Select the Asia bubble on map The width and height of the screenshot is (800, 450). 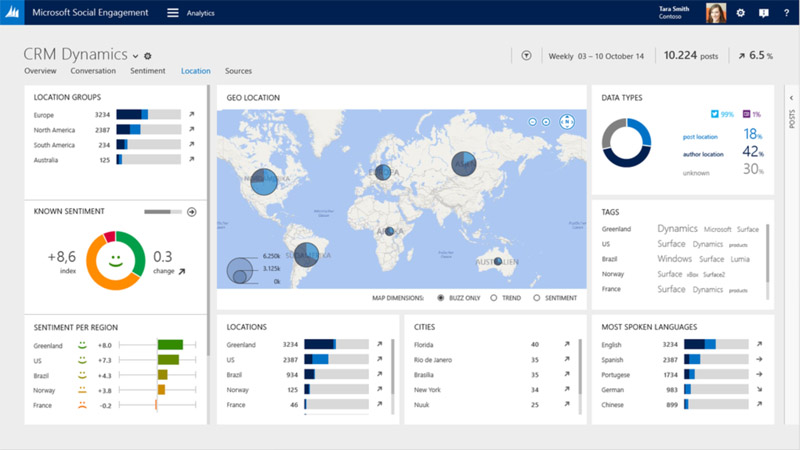coord(464,164)
